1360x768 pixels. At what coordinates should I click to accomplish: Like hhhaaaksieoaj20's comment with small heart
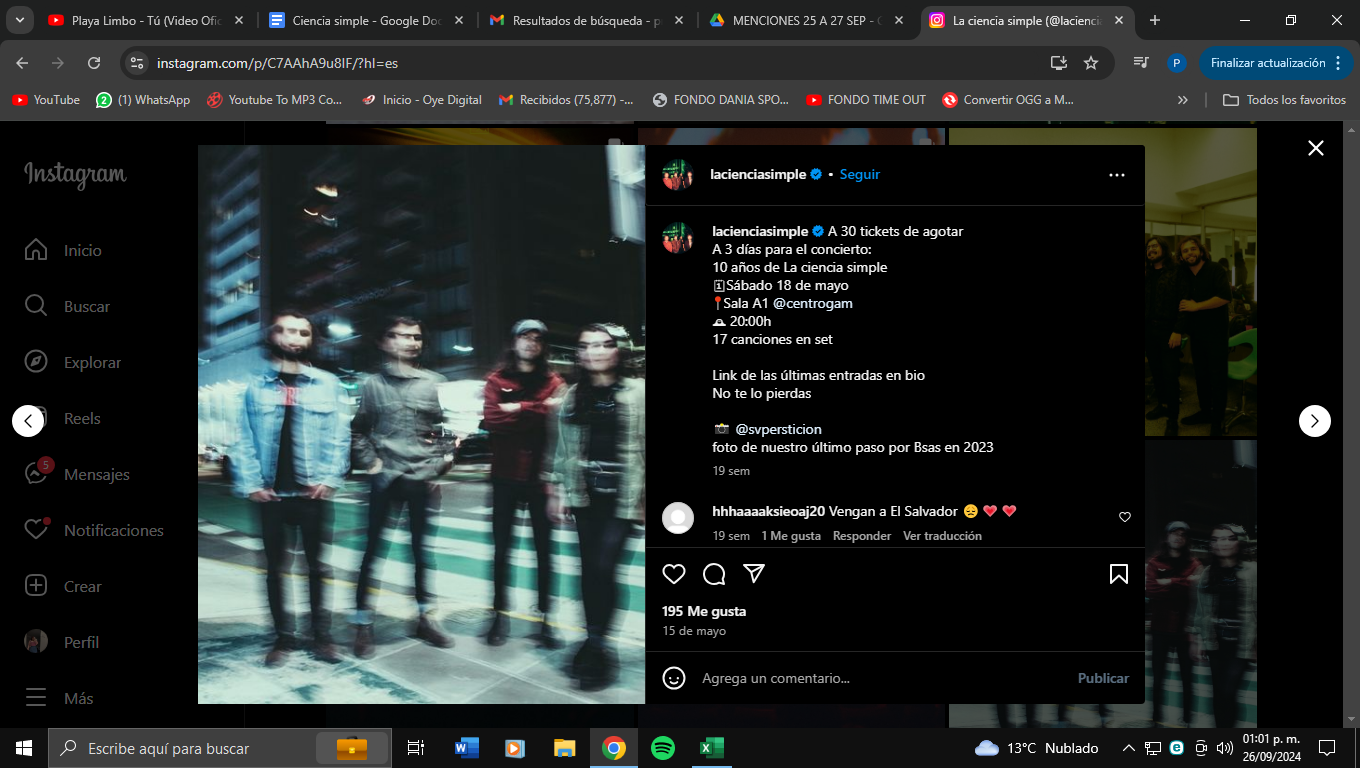[1125, 517]
